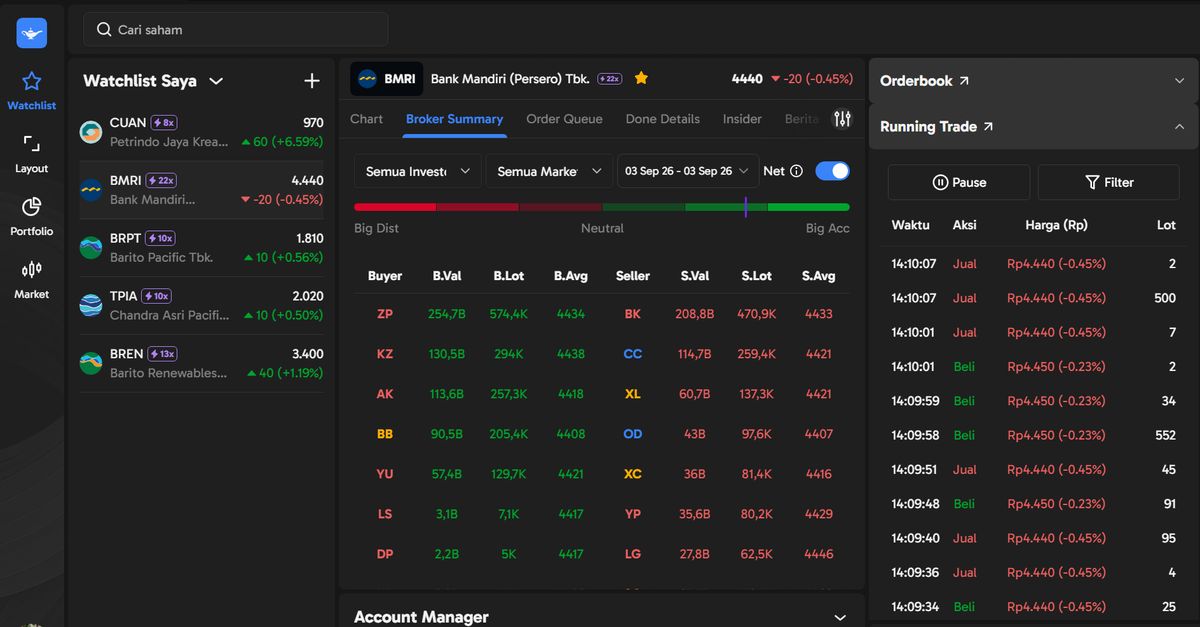Click buyer value 254,7B cell
The image size is (1200, 627).
coord(447,314)
